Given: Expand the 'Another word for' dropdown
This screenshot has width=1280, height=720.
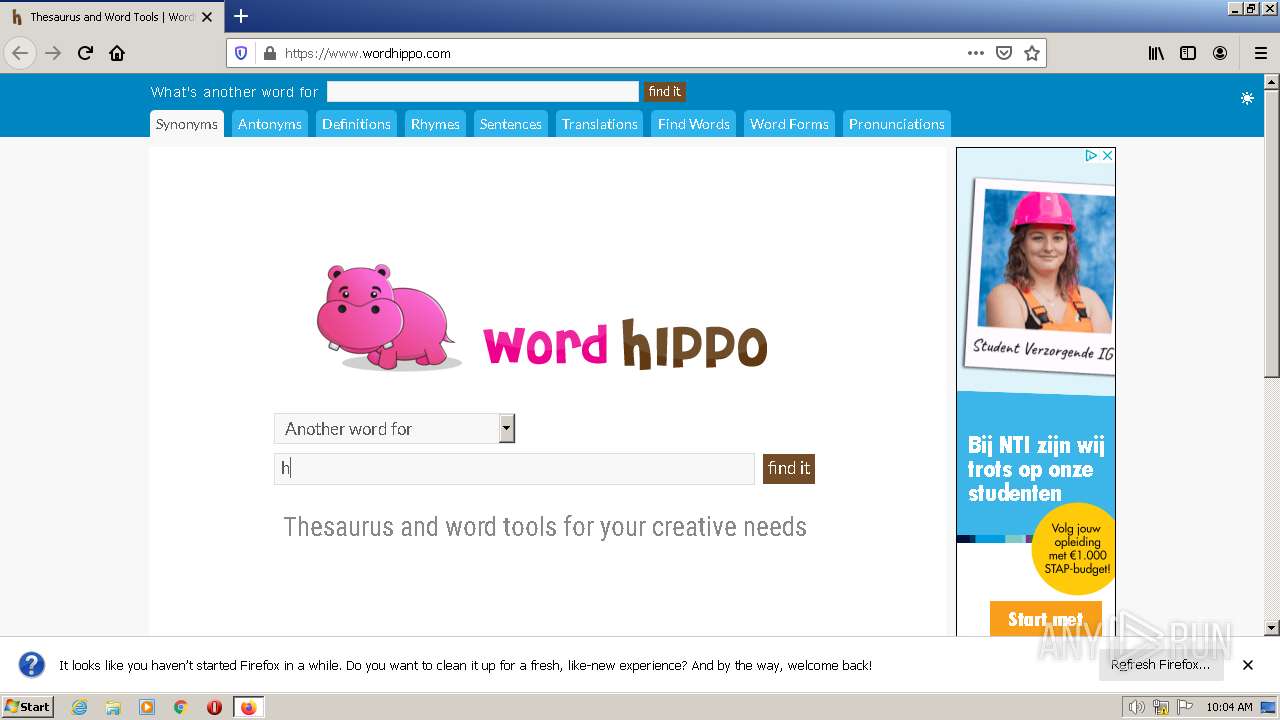Looking at the screenshot, I should (394, 429).
